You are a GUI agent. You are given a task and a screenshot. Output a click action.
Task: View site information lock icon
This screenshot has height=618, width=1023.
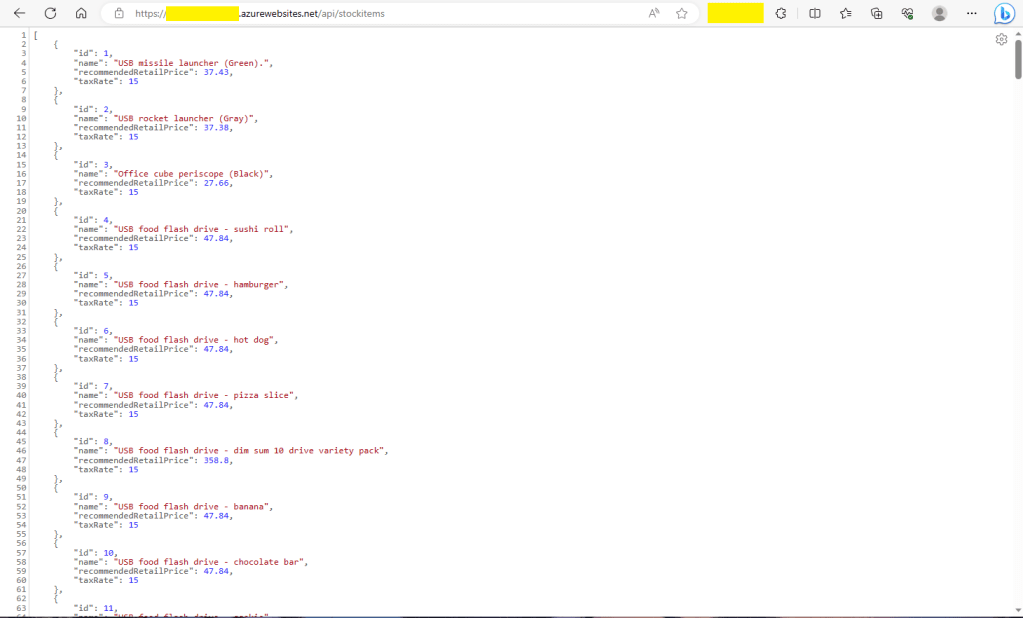click(x=119, y=14)
